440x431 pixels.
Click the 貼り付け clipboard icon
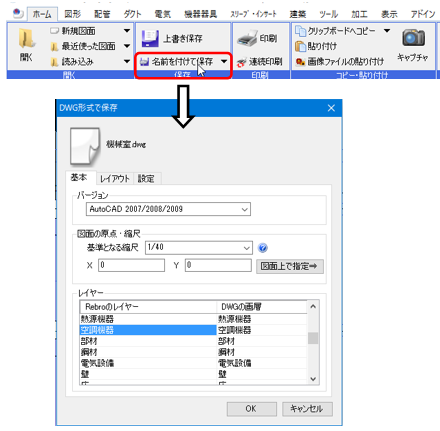pyautogui.click(x=300, y=46)
